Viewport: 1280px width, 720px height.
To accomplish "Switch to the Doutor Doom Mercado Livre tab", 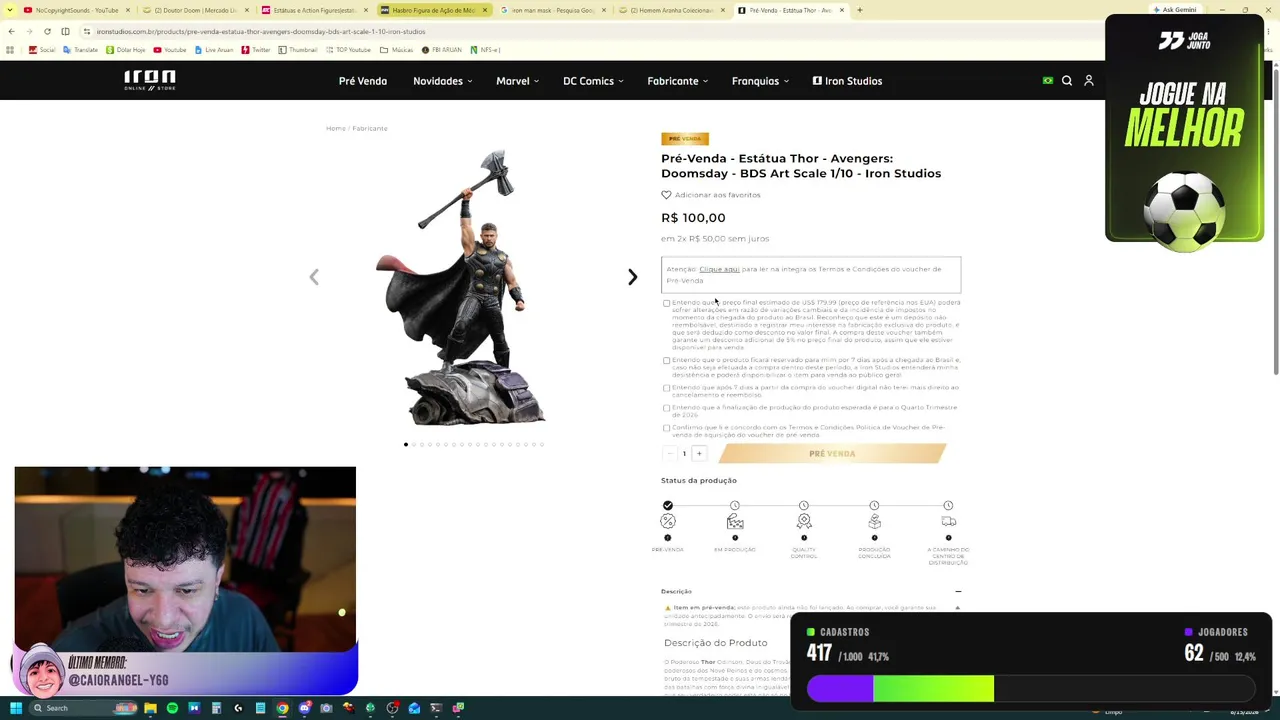I will click(x=195, y=10).
